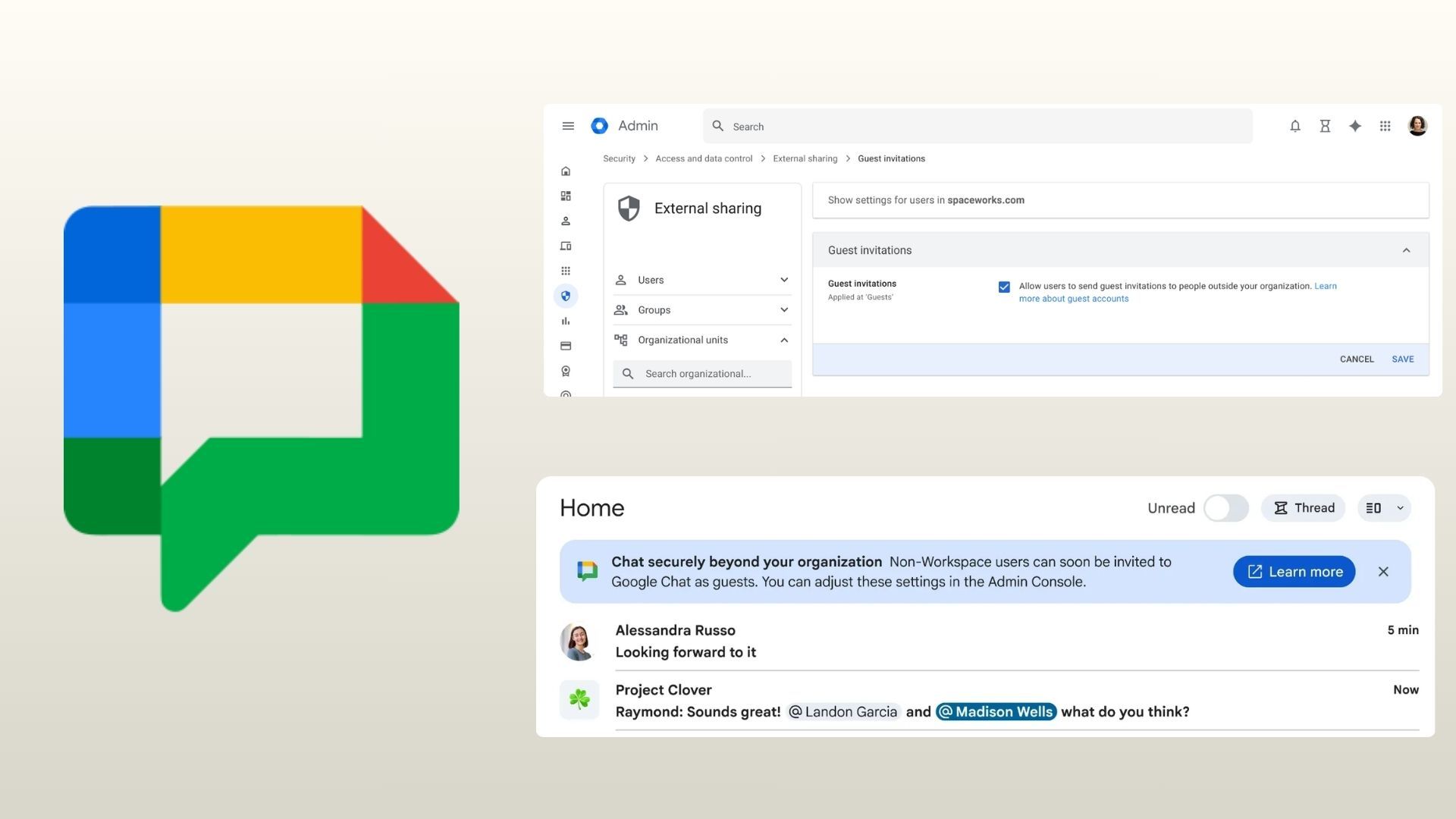Screen dimensions: 1456x819
Task: Click Show settings for users in spaceworks.com
Action: [1121, 200]
